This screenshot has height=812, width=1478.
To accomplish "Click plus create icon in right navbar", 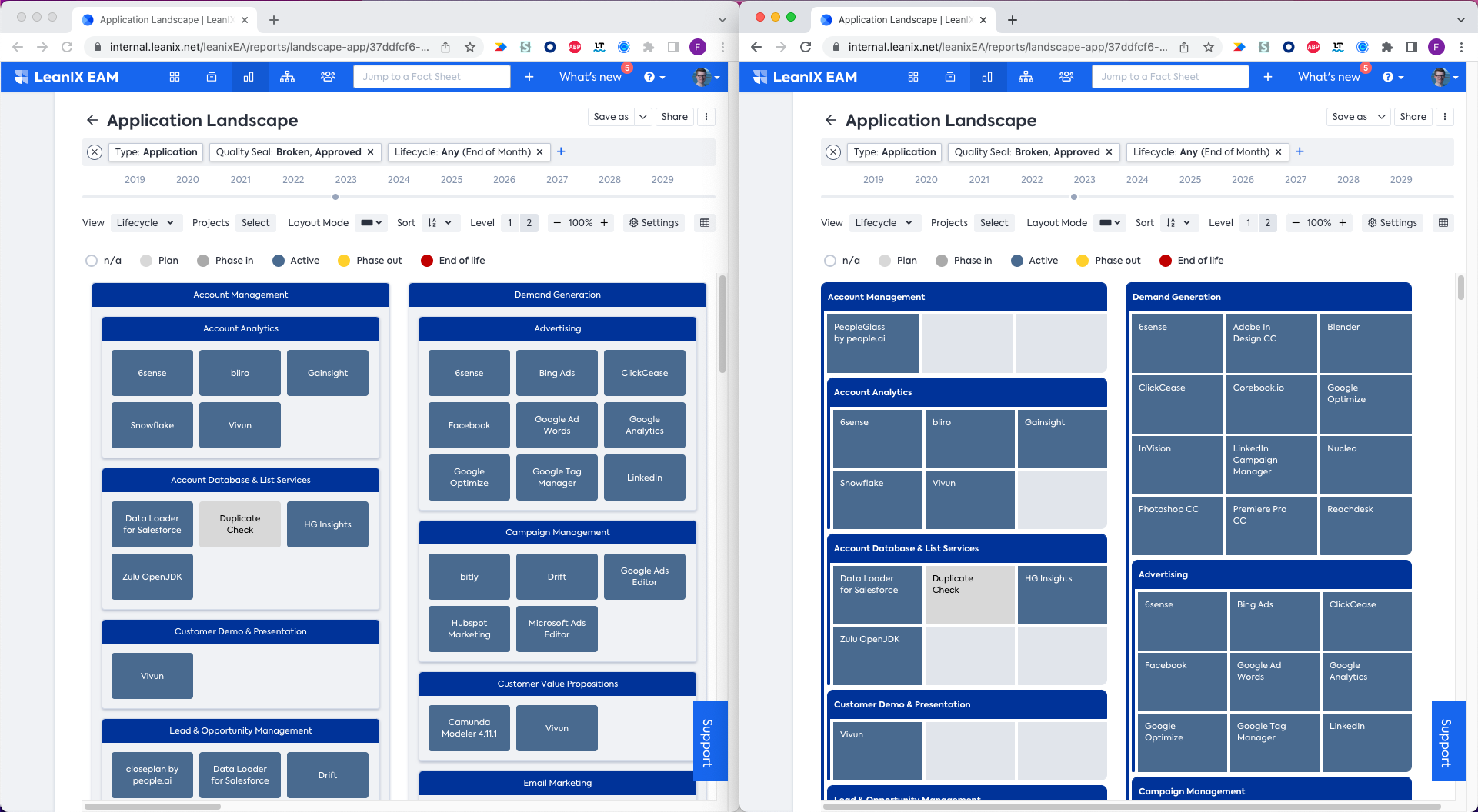I will point(1268,77).
